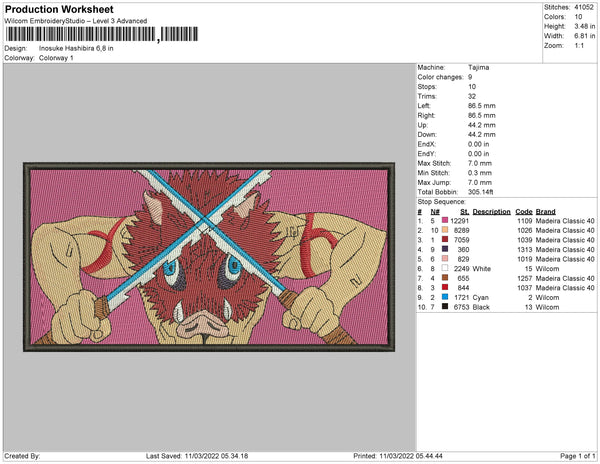Click the 'Stop Sequence:' heading

point(442,202)
